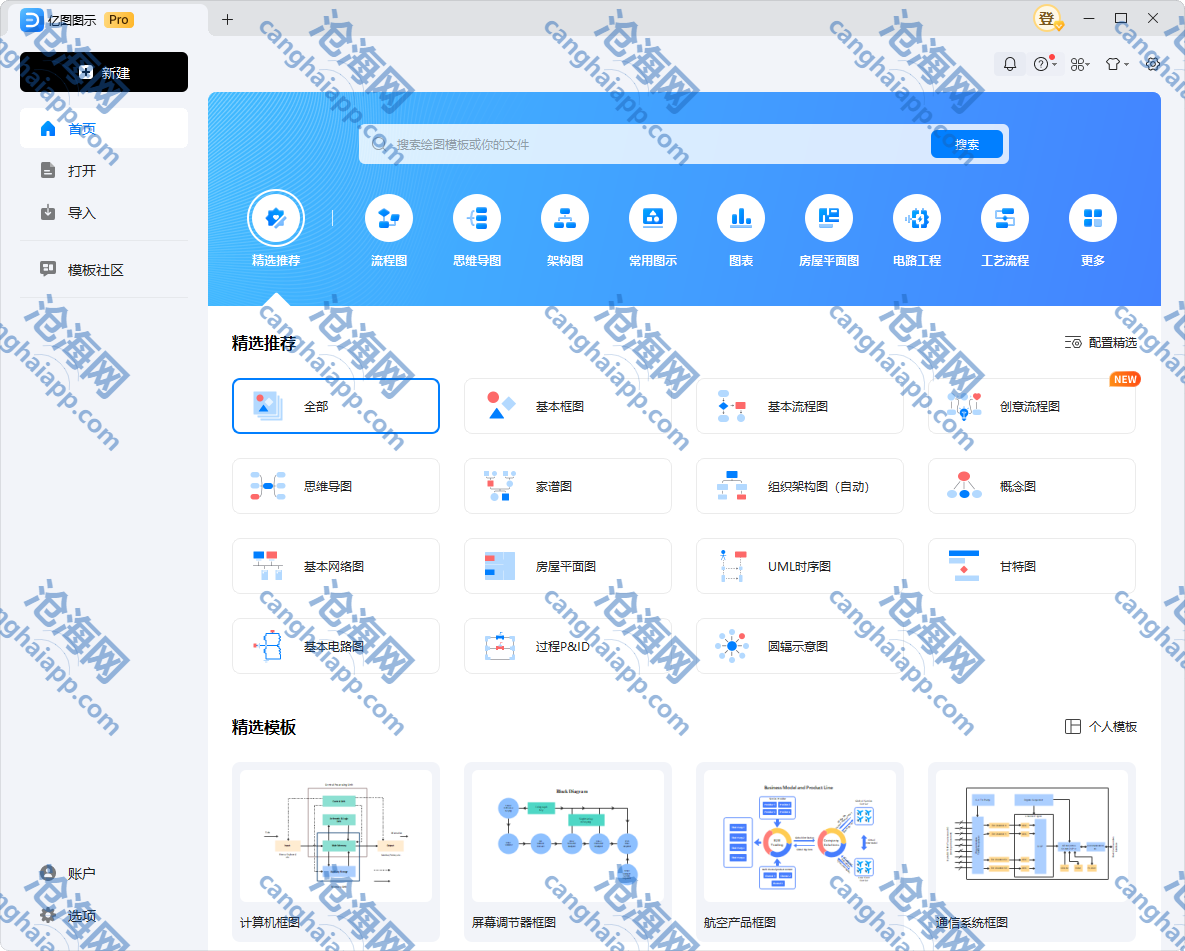1185x951 pixels.
Task: Open the template community (模板社区) menu
Action: point(95,270)
